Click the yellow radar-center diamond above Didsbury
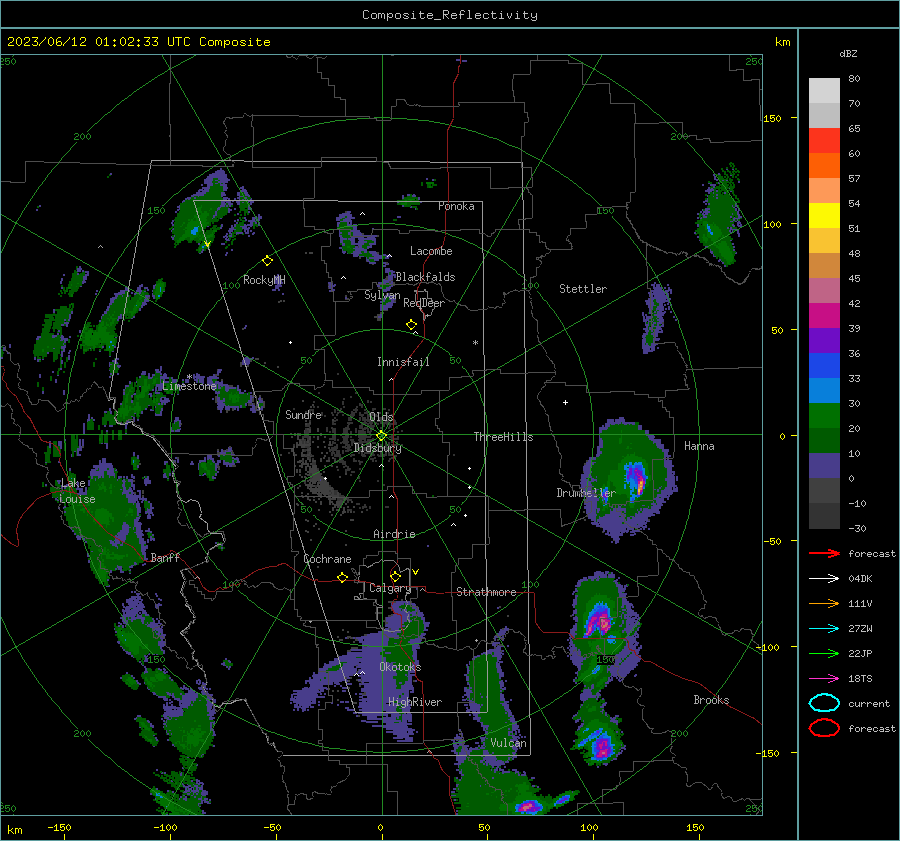Viewport: 900px width, 841px height. (381, 436)
